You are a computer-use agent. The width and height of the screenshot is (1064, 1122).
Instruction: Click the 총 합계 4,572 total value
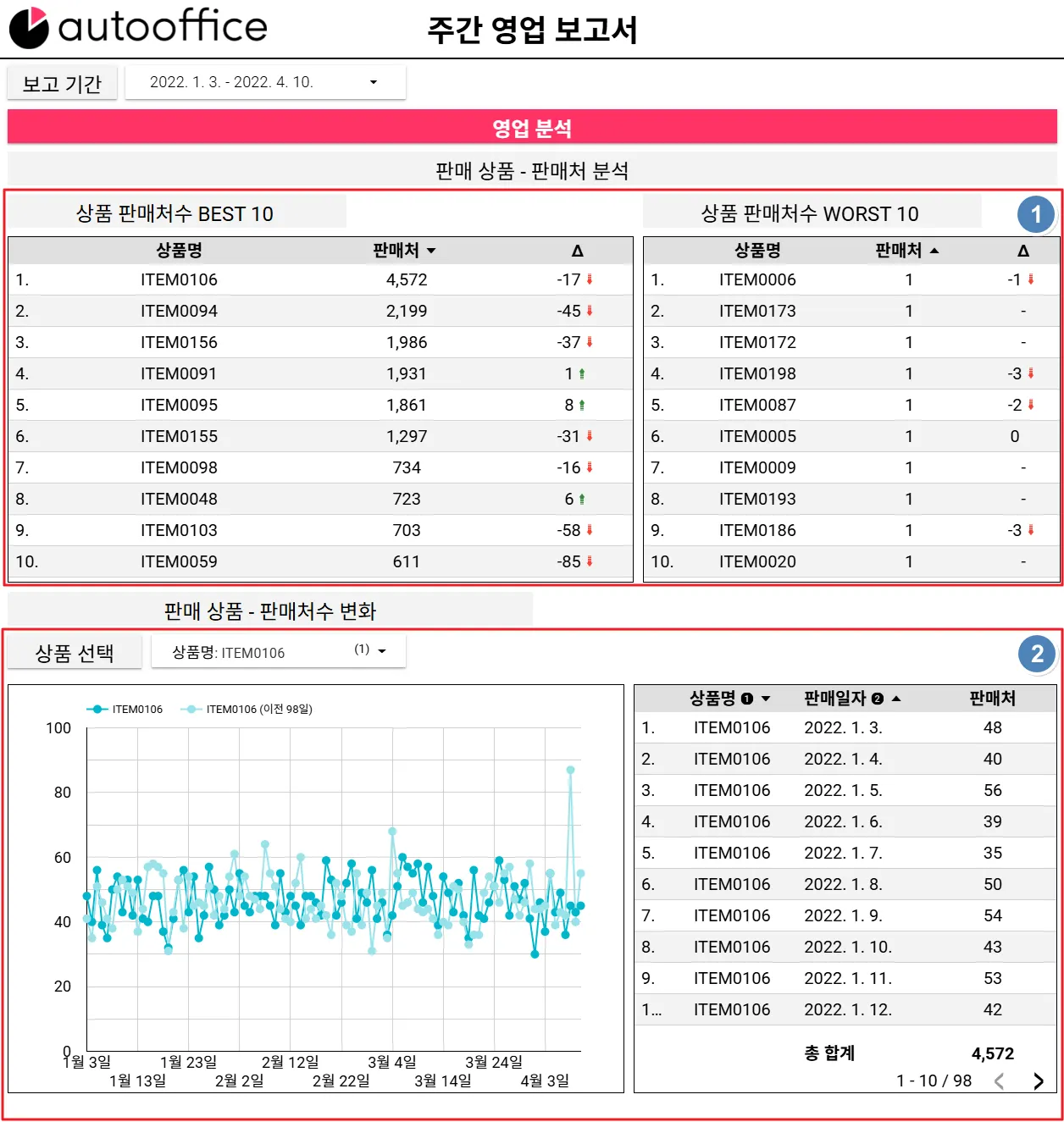(x=993, y=1053)
